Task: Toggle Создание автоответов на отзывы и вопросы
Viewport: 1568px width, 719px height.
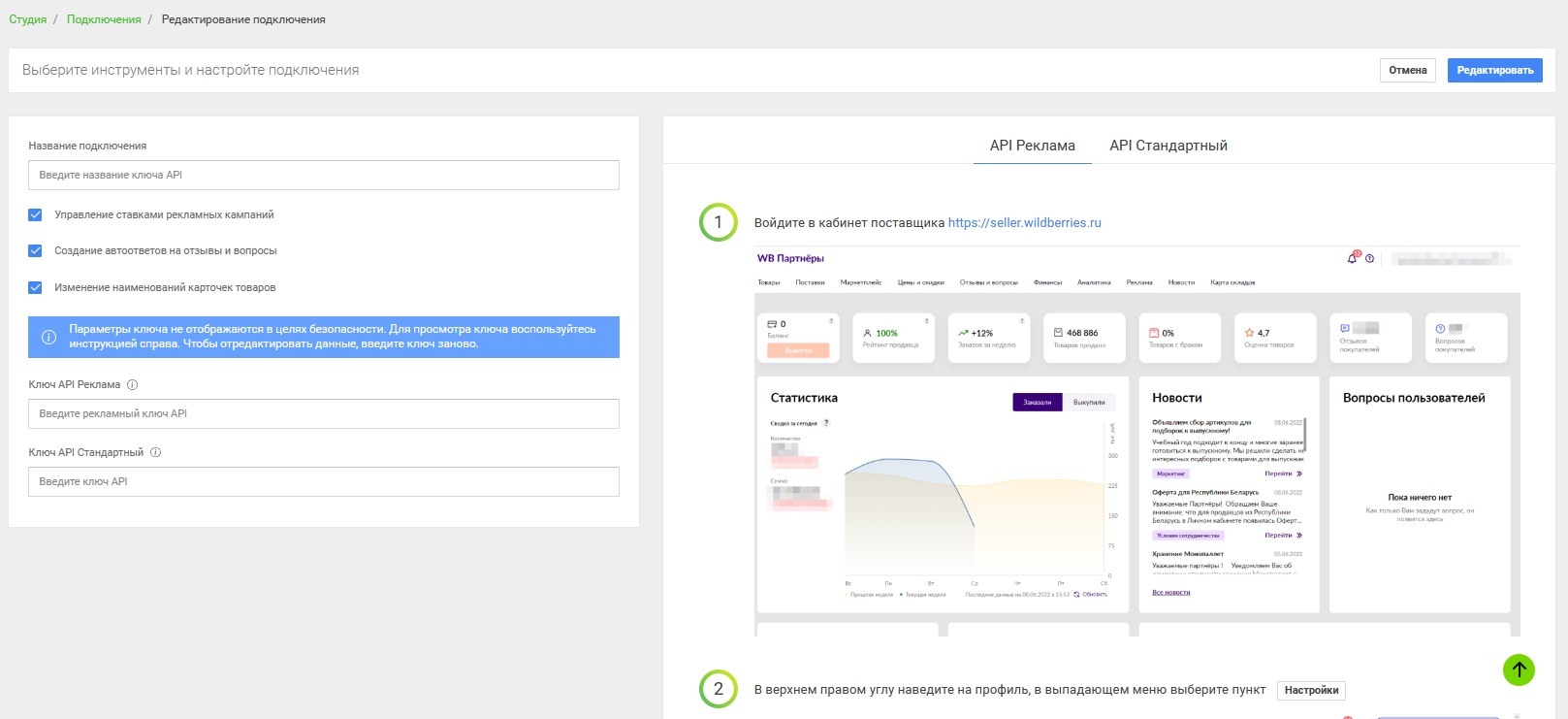Action: pos(36,251)
